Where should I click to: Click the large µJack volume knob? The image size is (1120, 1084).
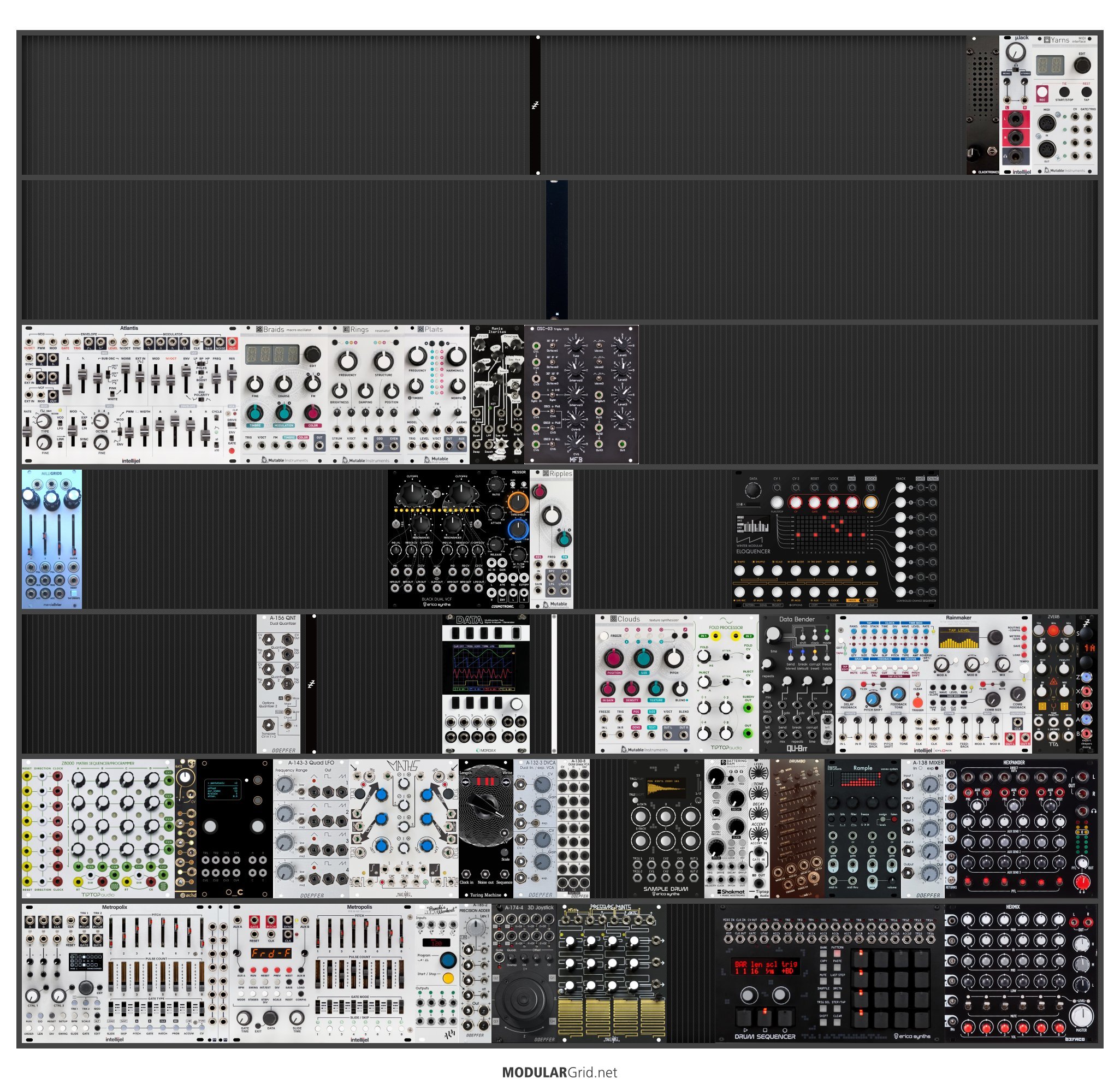pos(1016,52)
